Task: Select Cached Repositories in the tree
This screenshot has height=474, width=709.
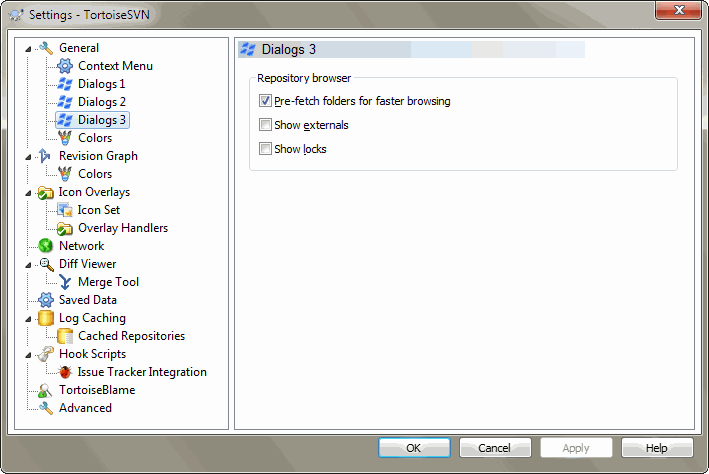Action: (x=131, y=336)
